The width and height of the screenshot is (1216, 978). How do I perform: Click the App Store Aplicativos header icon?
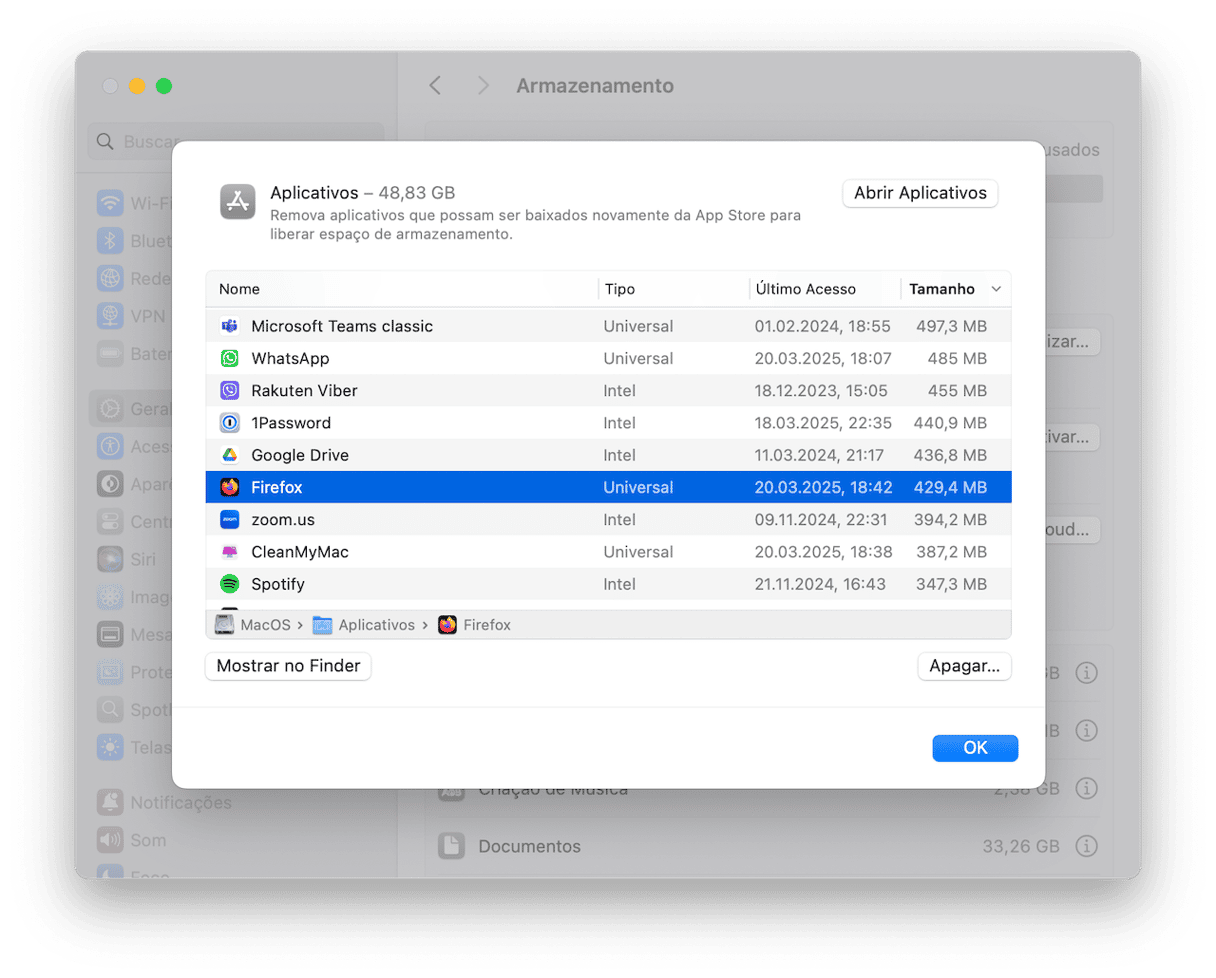tap(238, 202)
